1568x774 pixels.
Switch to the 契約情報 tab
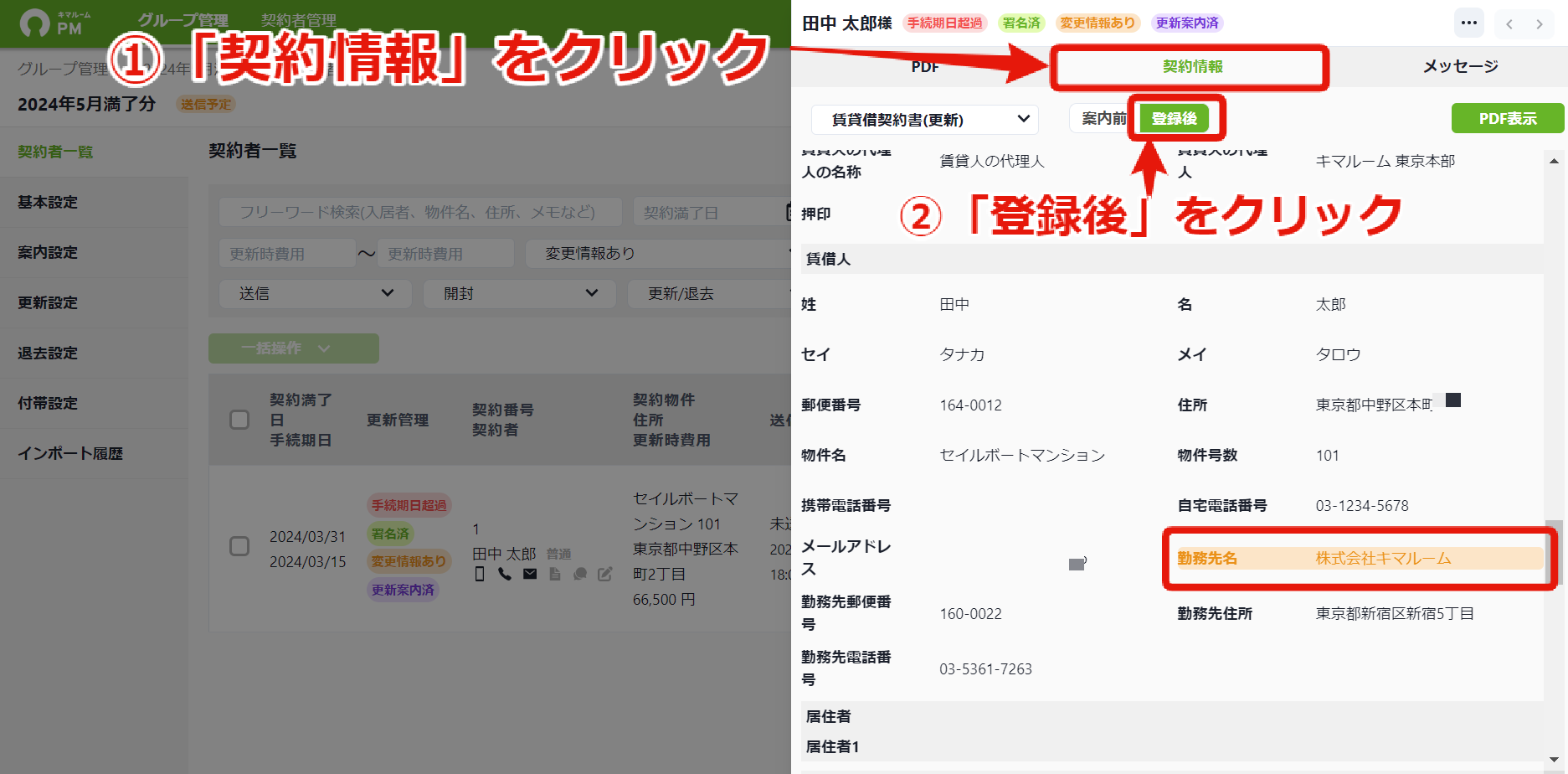point(1192,66)
